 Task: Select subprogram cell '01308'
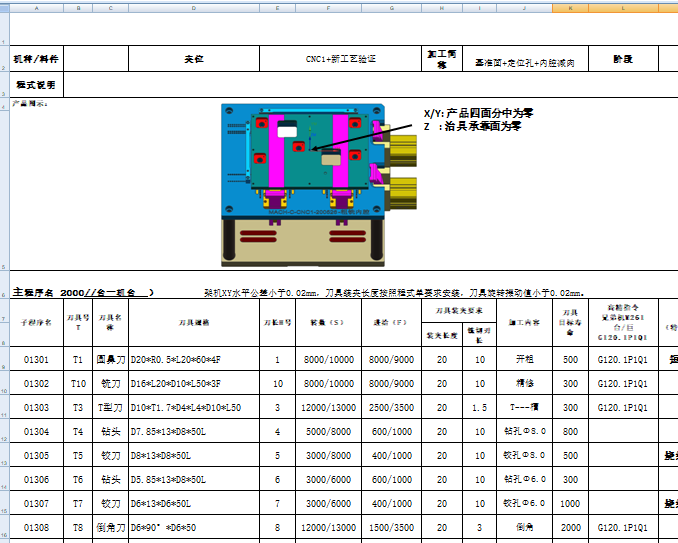[x=36, y=527]
